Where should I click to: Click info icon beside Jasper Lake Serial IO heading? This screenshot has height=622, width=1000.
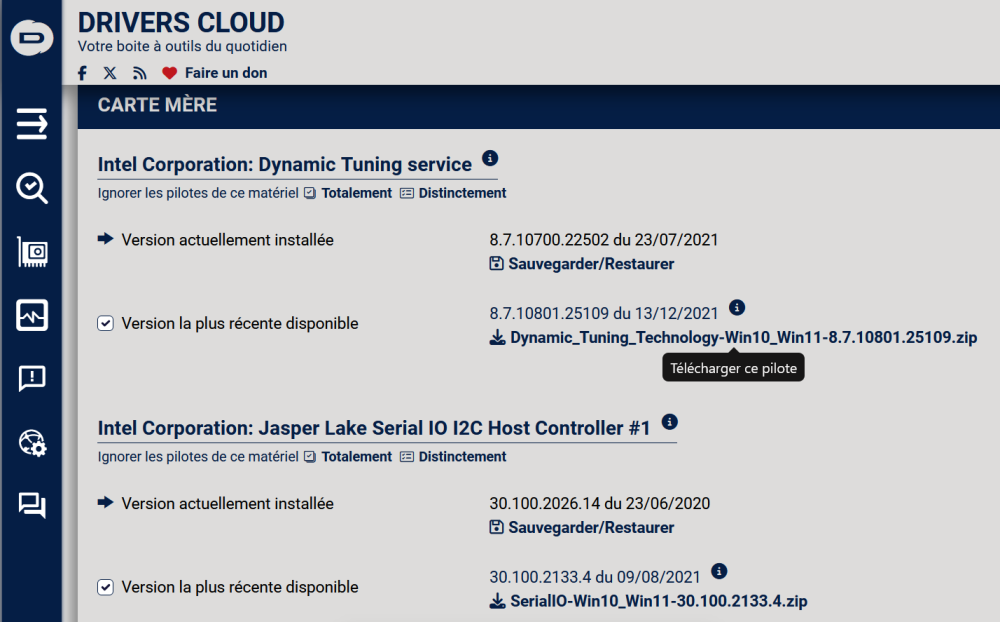670,422
